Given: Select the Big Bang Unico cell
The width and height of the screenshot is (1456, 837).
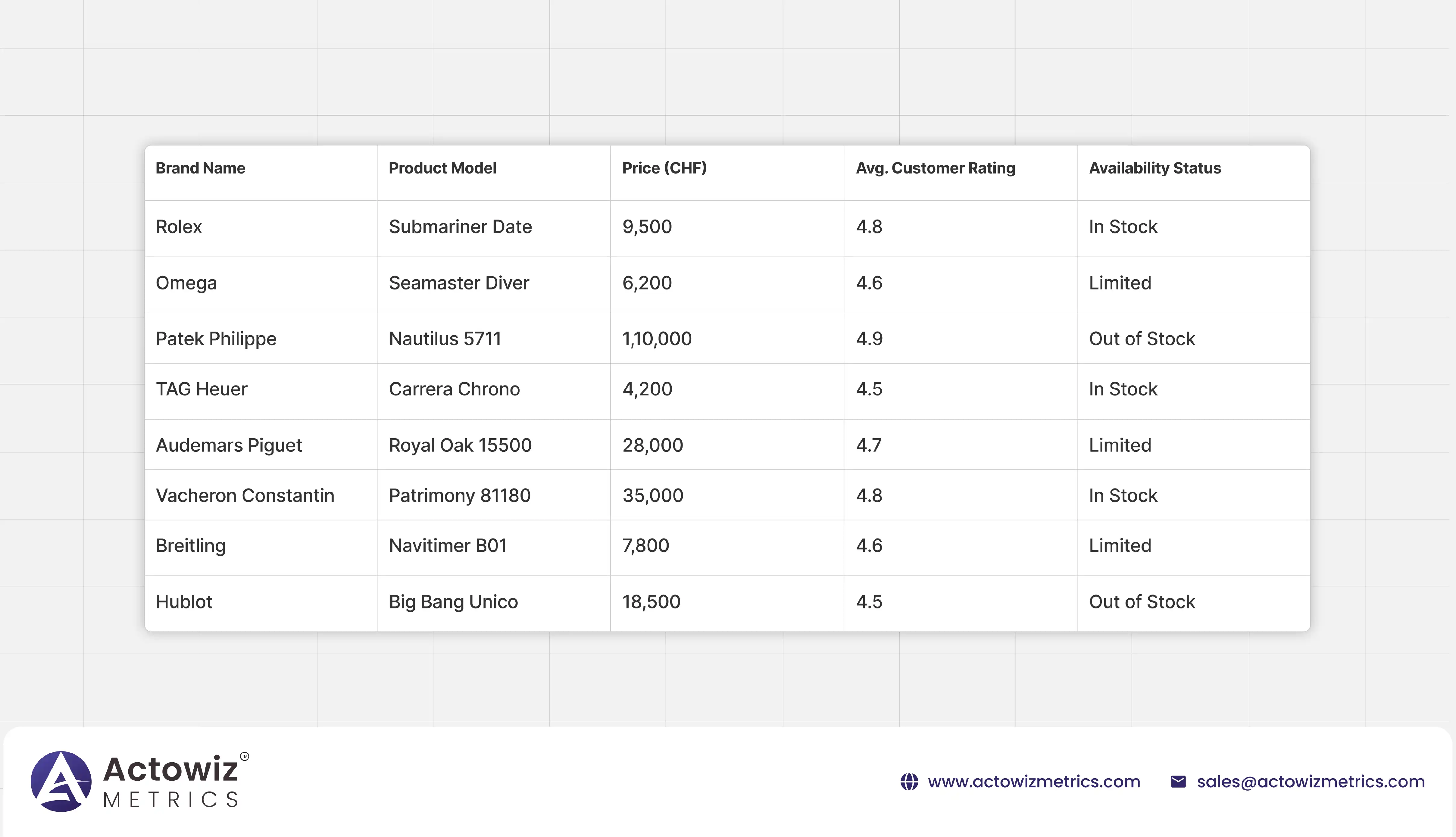Looking at the screenshot, I should pos(453,602).
